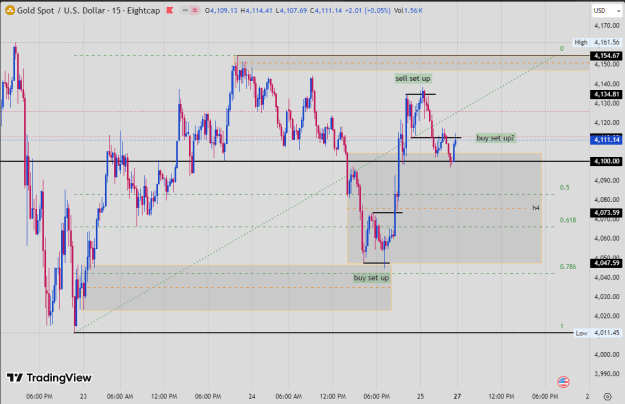Click the 3,990.00 price scale tick
This screenshot has width=625, height=404.
(x=607, y=374)
